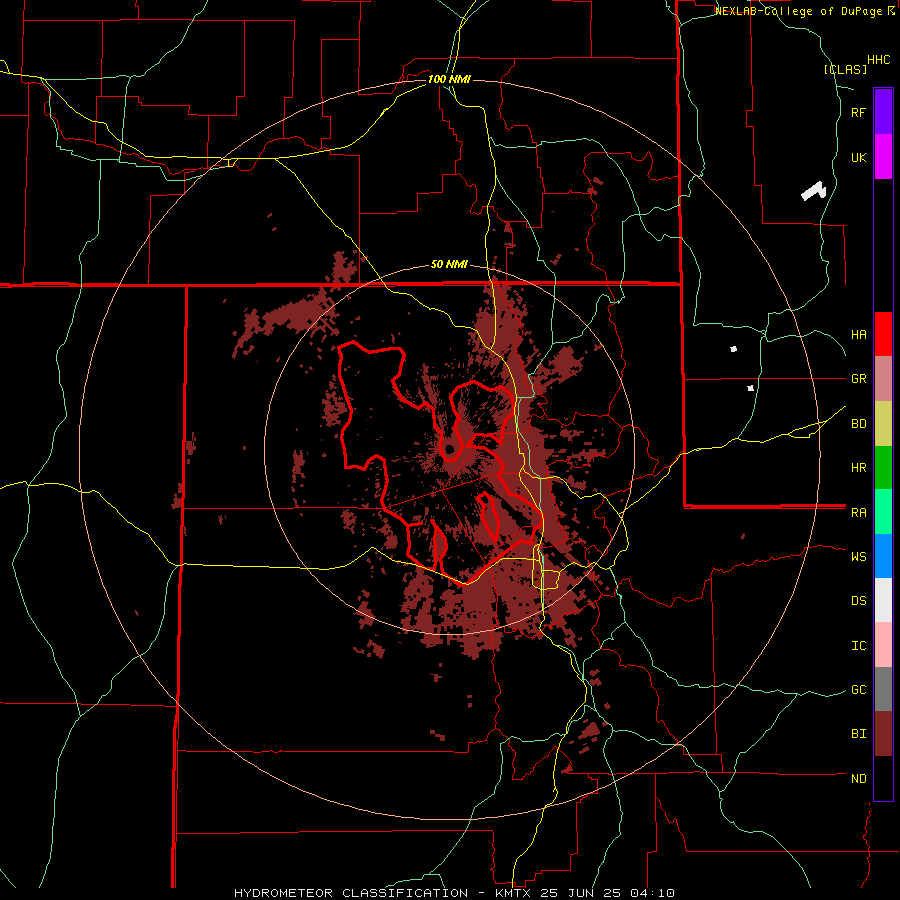Select the HR green legend swatch
This screenshot has height=900, width=900.
883,468
